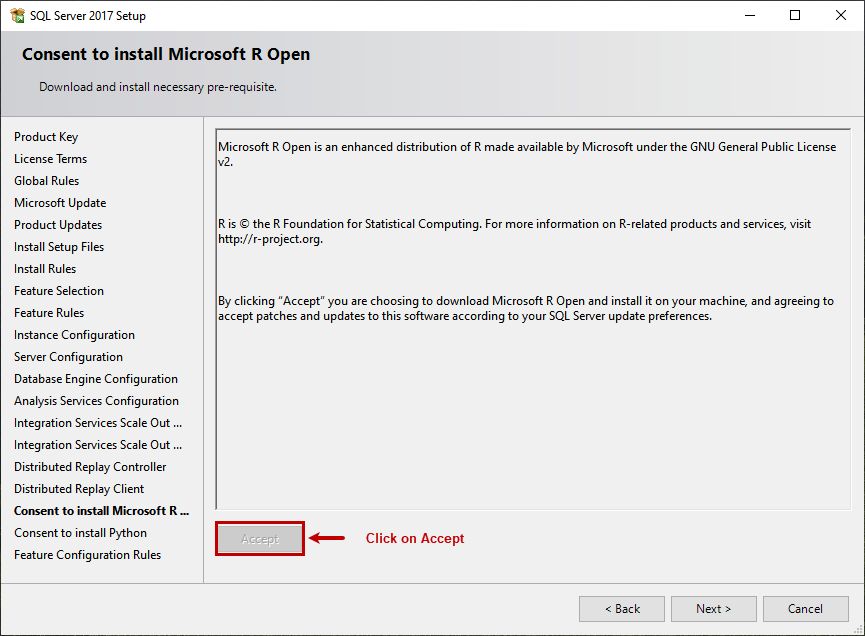Select the Product Updates step

point(58,225)
